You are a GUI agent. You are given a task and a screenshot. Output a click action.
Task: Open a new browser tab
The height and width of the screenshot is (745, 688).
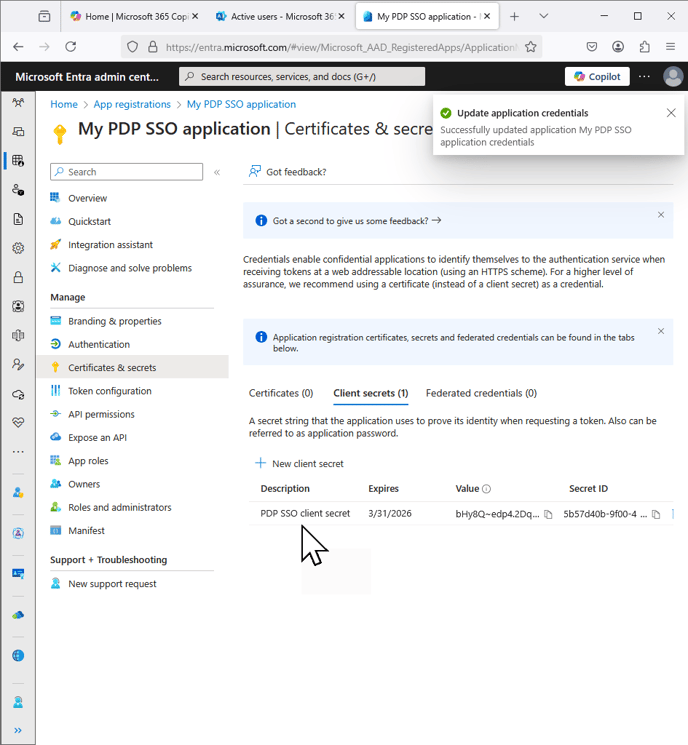515,17
